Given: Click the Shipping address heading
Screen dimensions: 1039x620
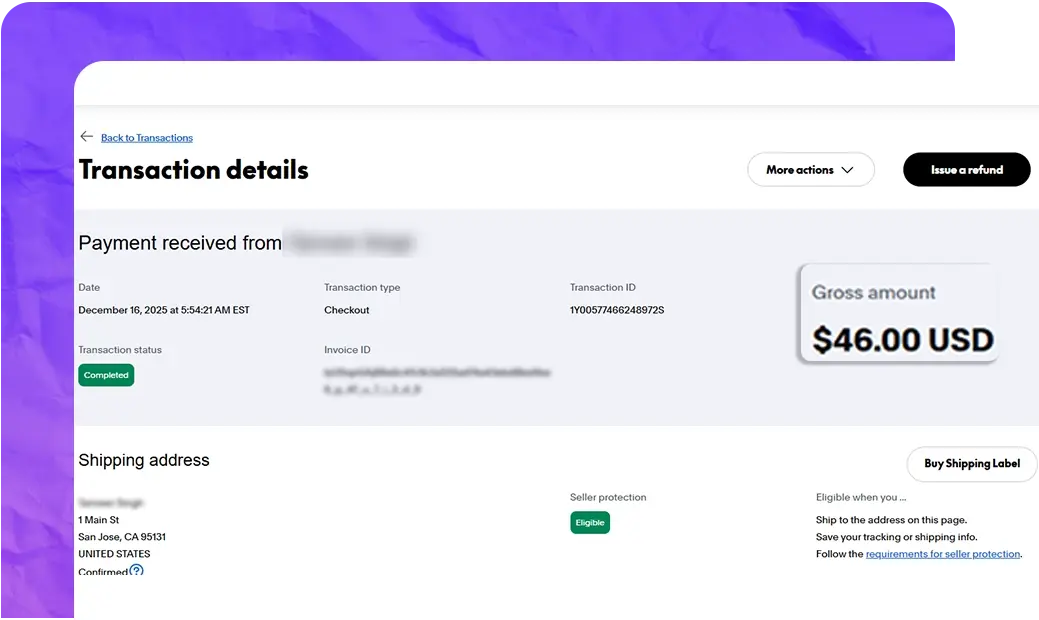Looking at the screenshot, I should coord(144,460).
